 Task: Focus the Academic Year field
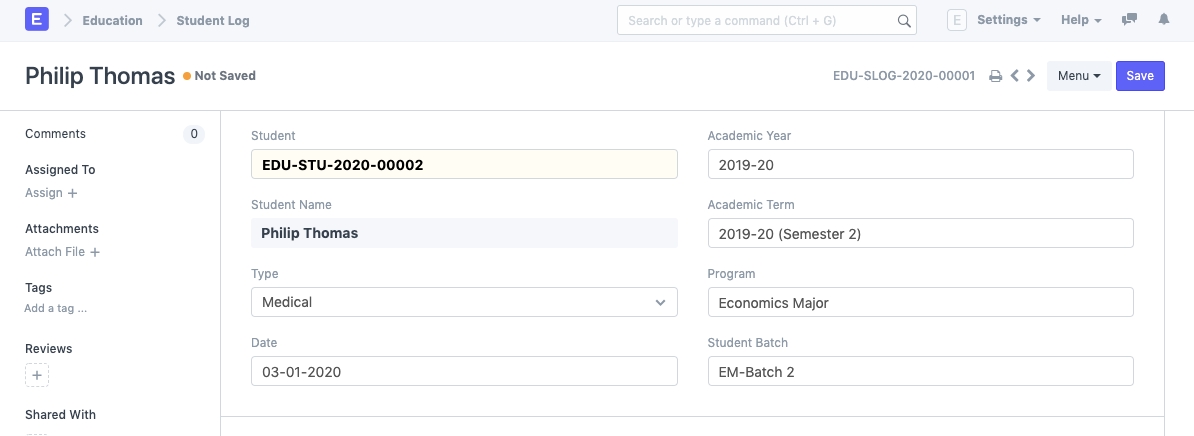pyautogui.click(x=920, y=164)
